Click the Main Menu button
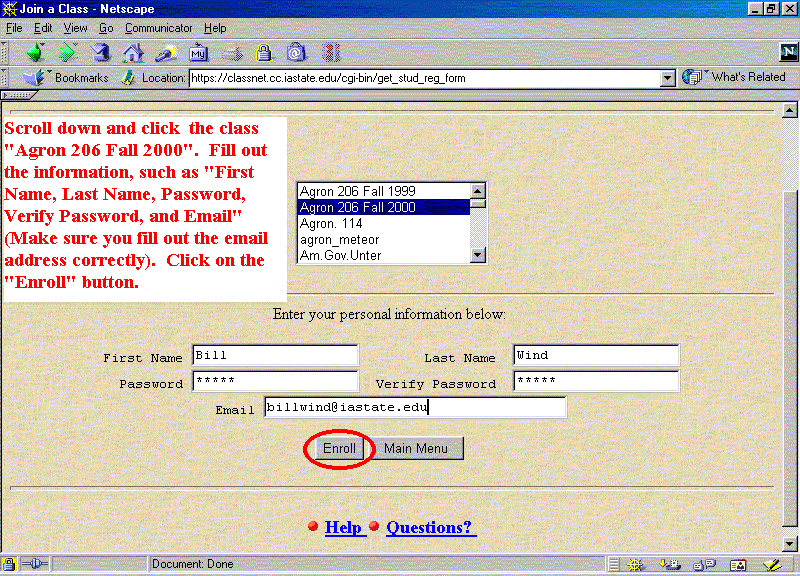 (x=416, y=449)
